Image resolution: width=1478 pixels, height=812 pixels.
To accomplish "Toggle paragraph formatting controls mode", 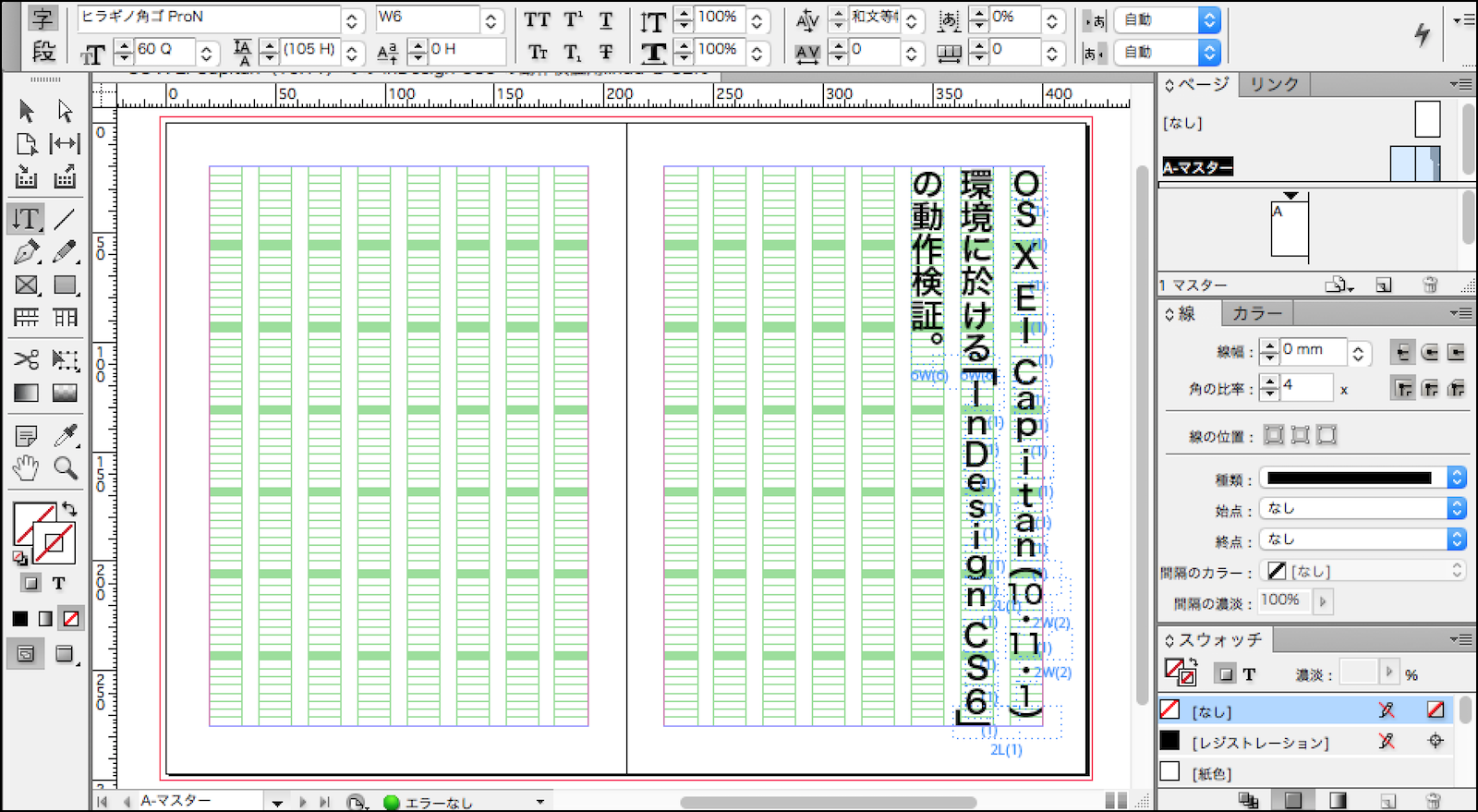I will click(x=42, y=52).
